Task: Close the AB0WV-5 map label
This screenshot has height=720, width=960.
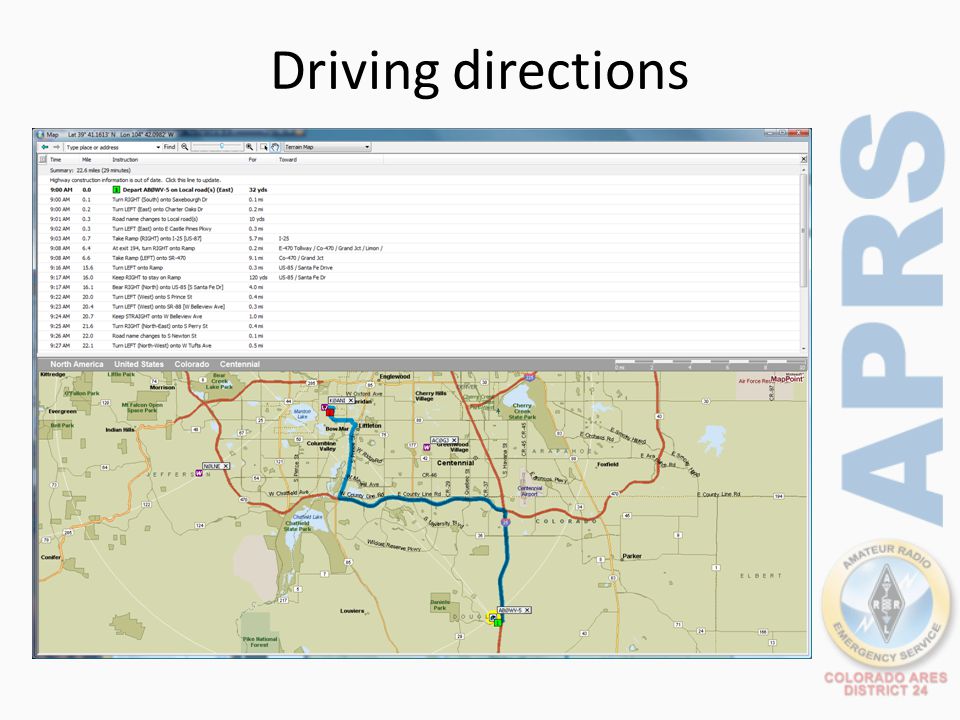Action: tap(527, 610)
